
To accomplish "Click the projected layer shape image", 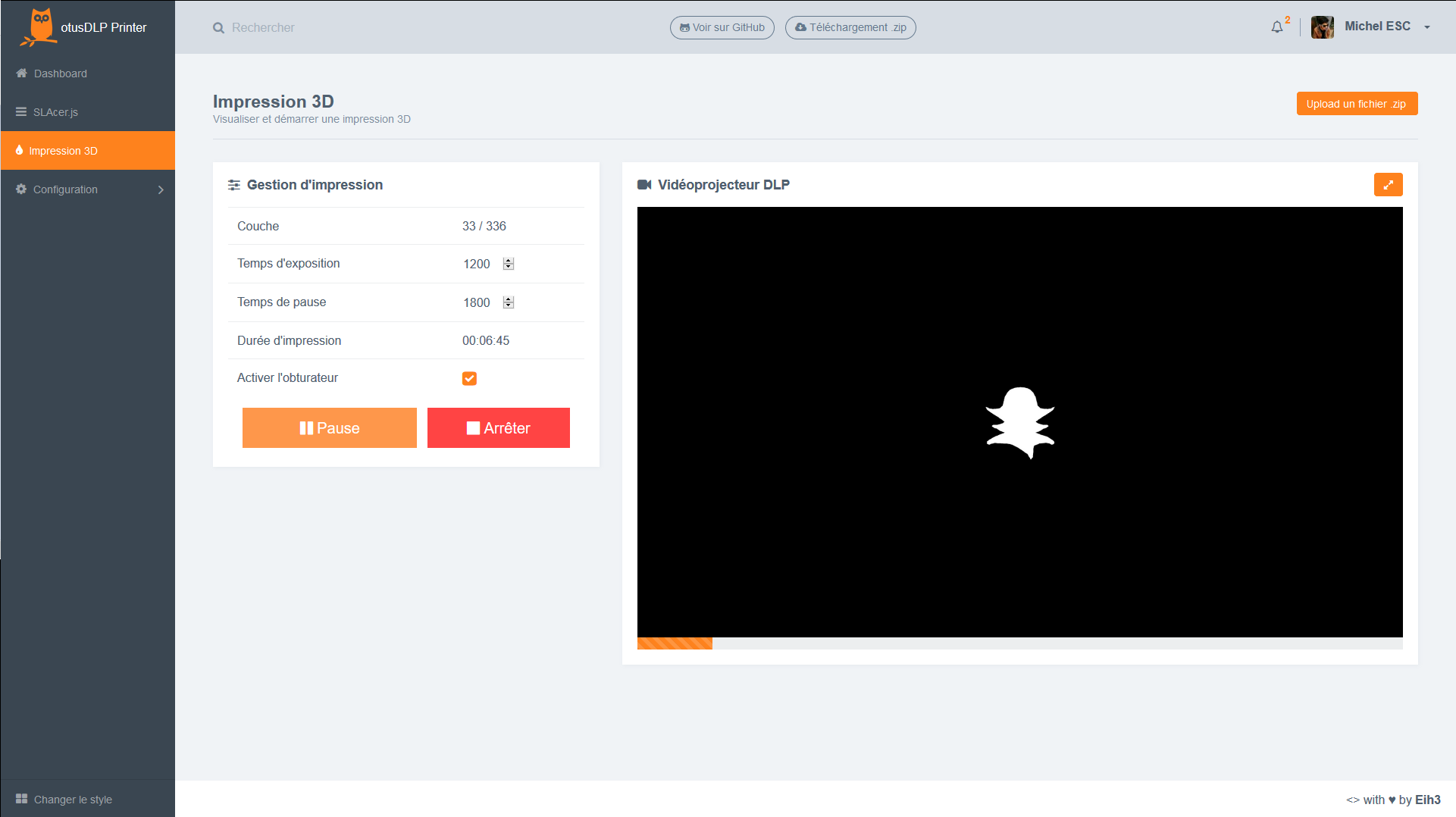I will click(1020, 423).
